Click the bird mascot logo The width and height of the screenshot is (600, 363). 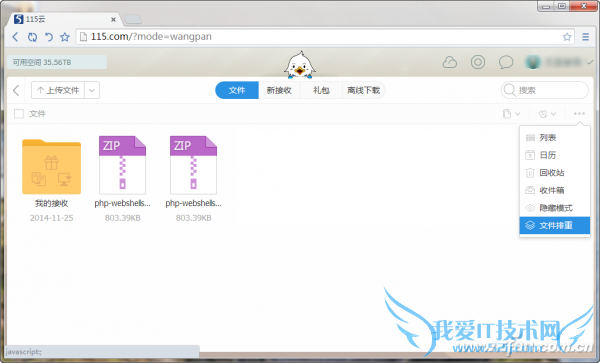(x=300, y=65)
